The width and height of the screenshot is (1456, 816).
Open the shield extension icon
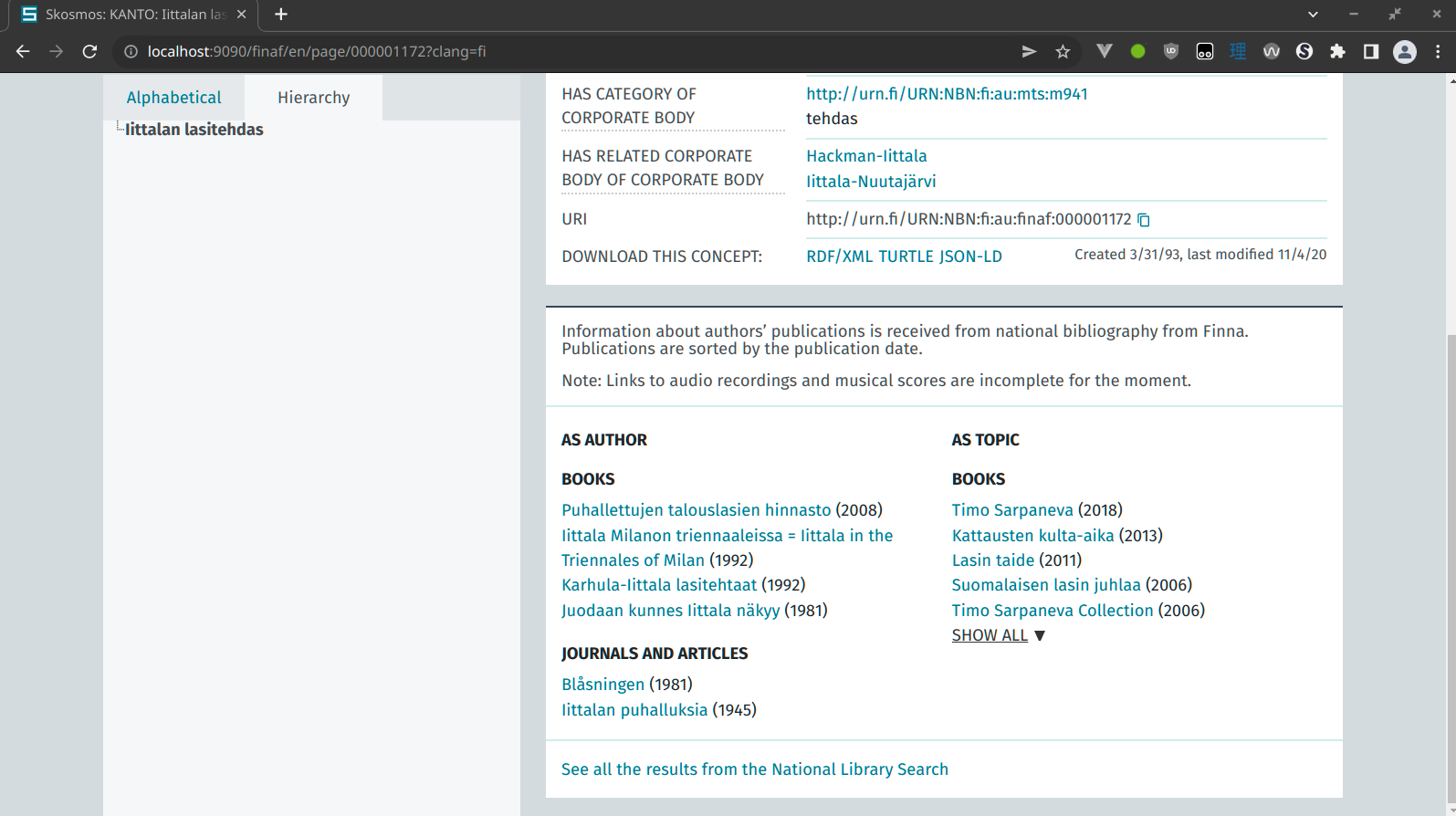point(1171,51)
